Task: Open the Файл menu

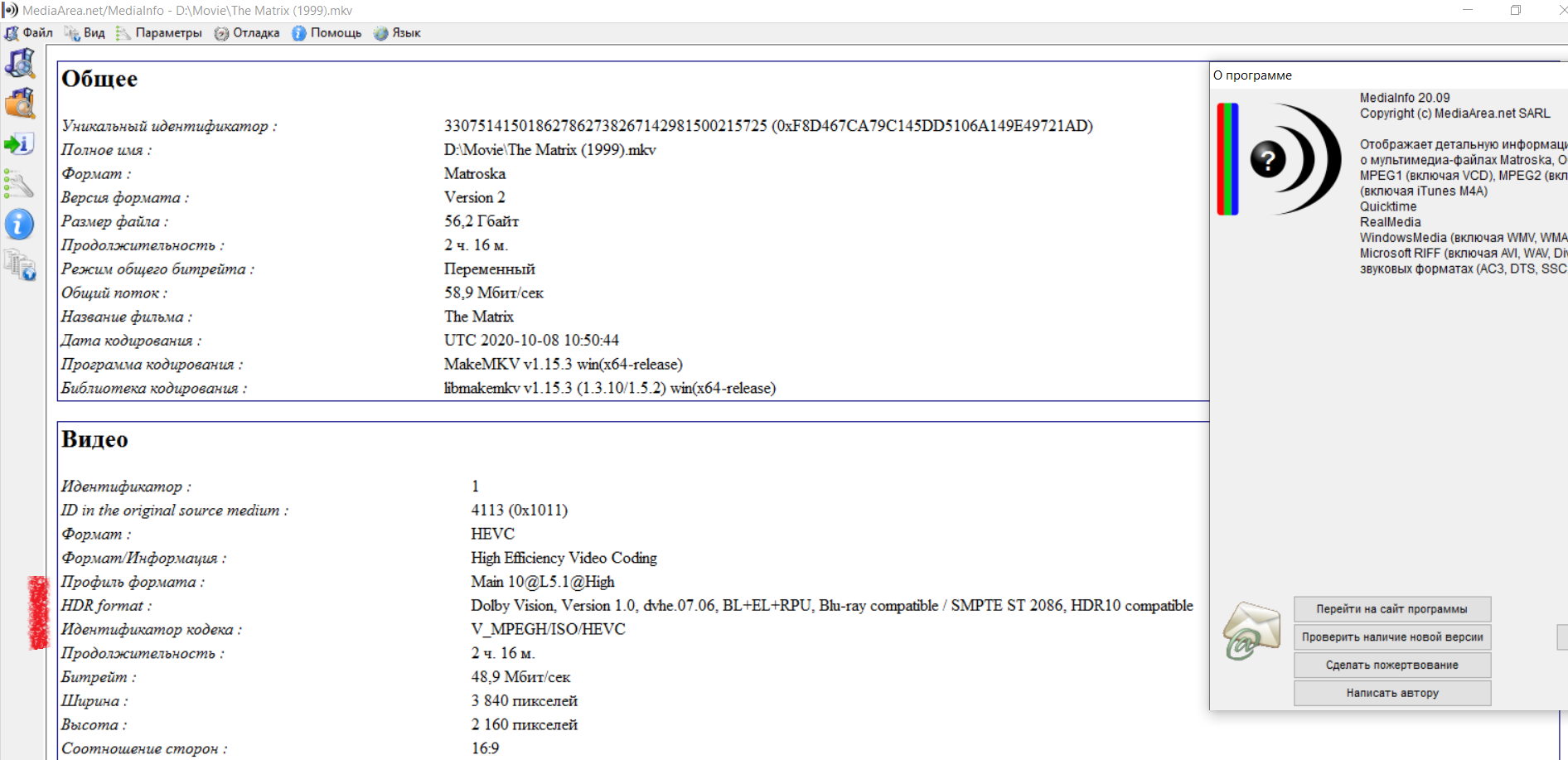Action: click(x=29, y=33)
